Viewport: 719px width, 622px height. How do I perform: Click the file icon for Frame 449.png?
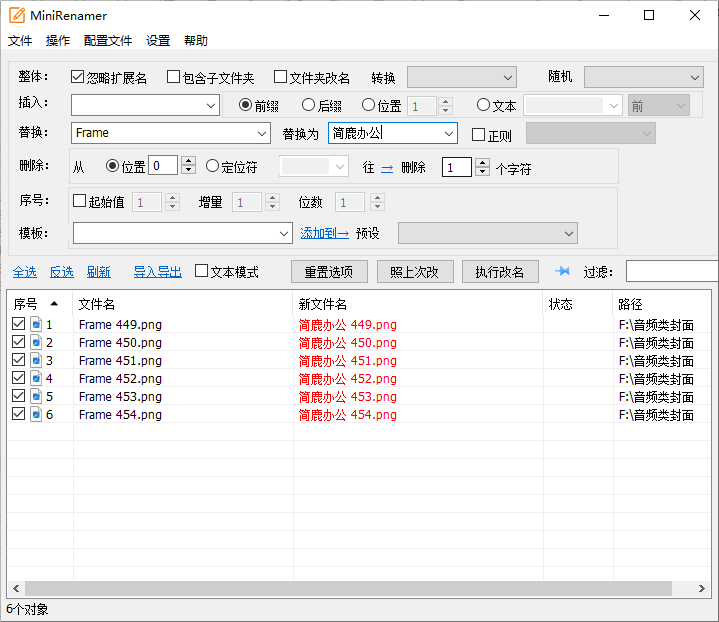pos(35,324)
